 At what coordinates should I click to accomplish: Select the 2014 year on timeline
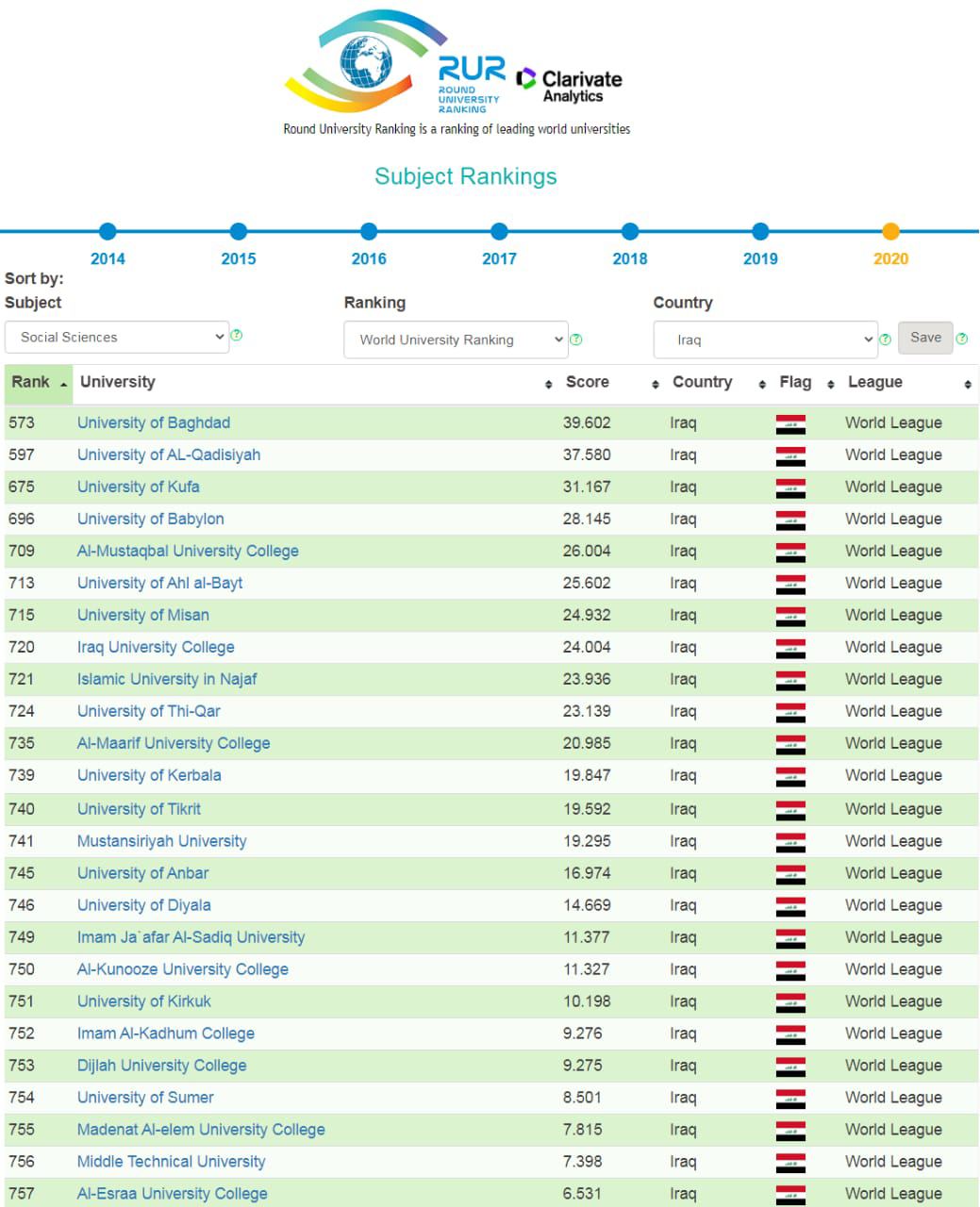[108, 232]
